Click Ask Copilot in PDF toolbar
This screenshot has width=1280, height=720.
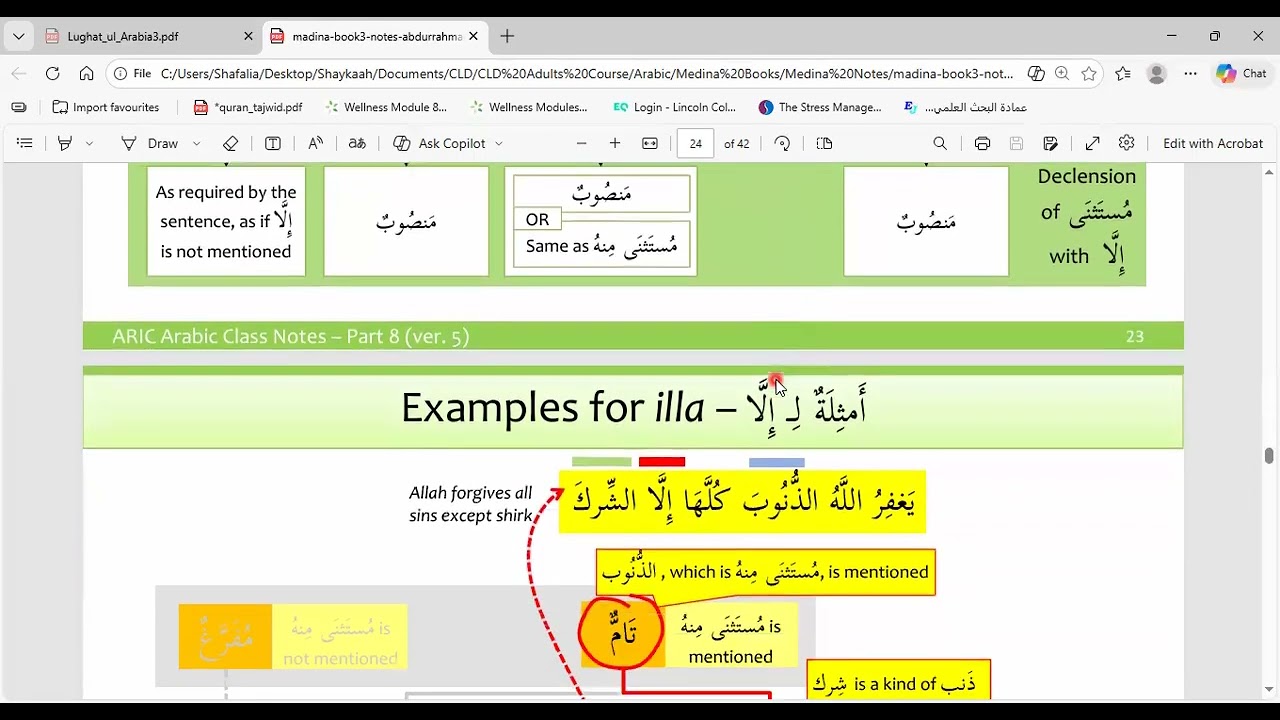point(439,143)
